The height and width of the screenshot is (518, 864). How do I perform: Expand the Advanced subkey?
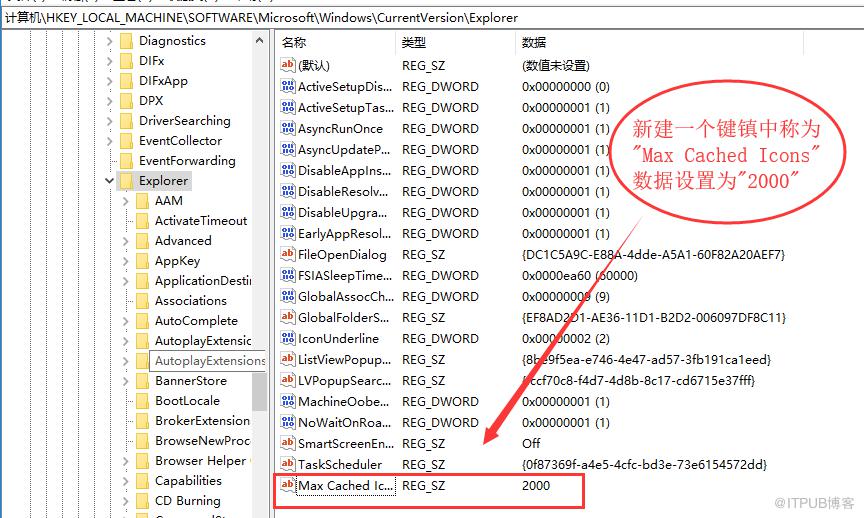point(125,241)
